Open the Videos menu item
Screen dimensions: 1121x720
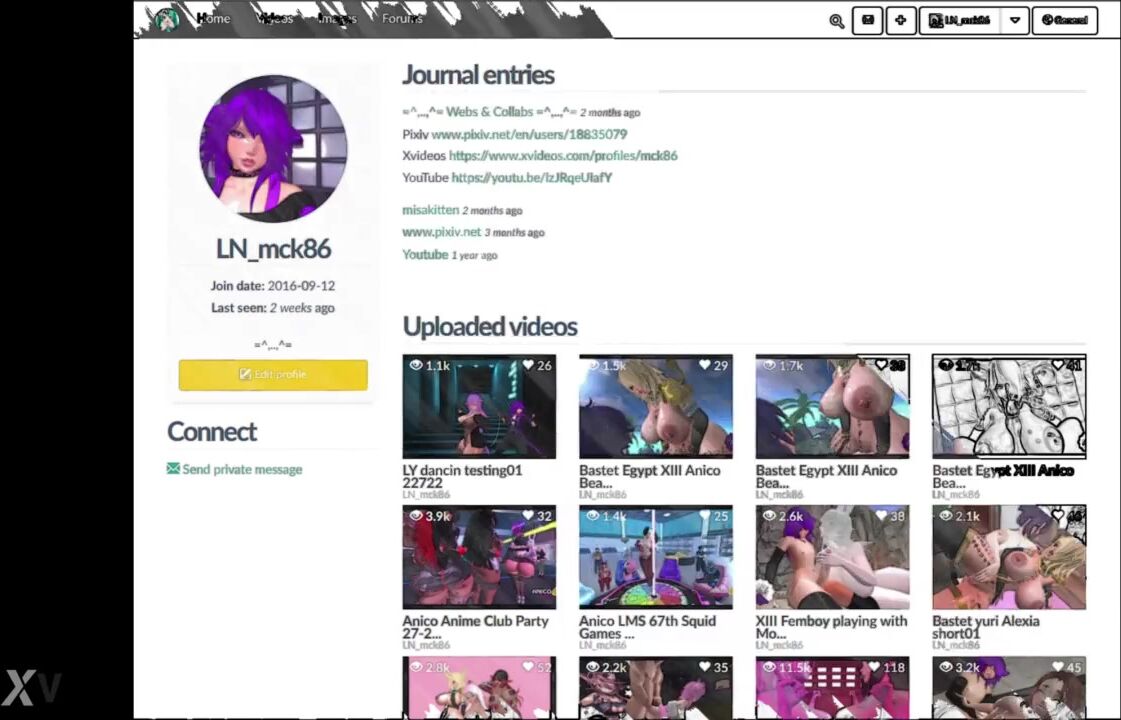pyautogui.click(x=275, y=19)
